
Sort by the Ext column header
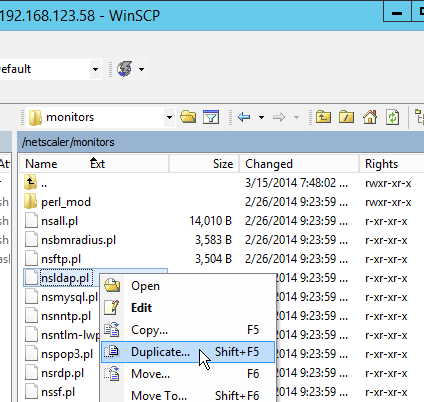click(97, 164)
